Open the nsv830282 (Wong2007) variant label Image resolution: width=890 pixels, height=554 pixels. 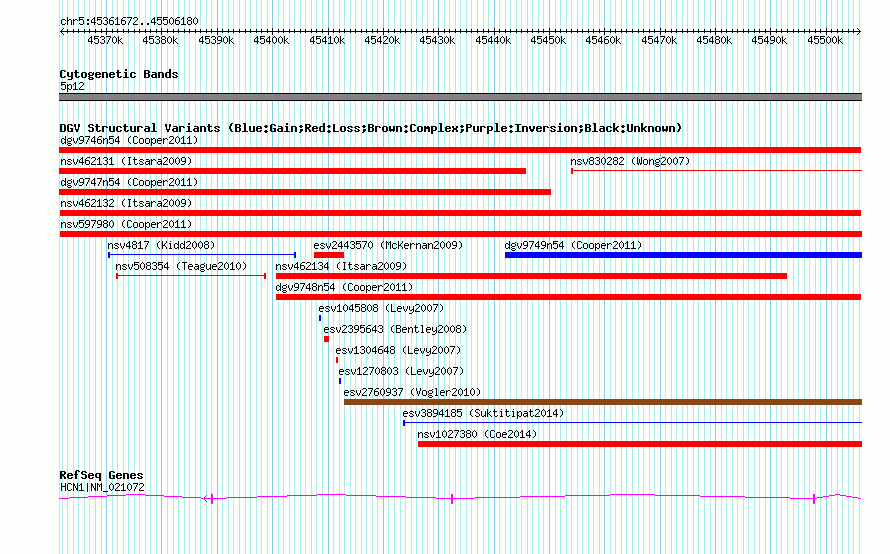pyautogui.click(x=630, y=161)
